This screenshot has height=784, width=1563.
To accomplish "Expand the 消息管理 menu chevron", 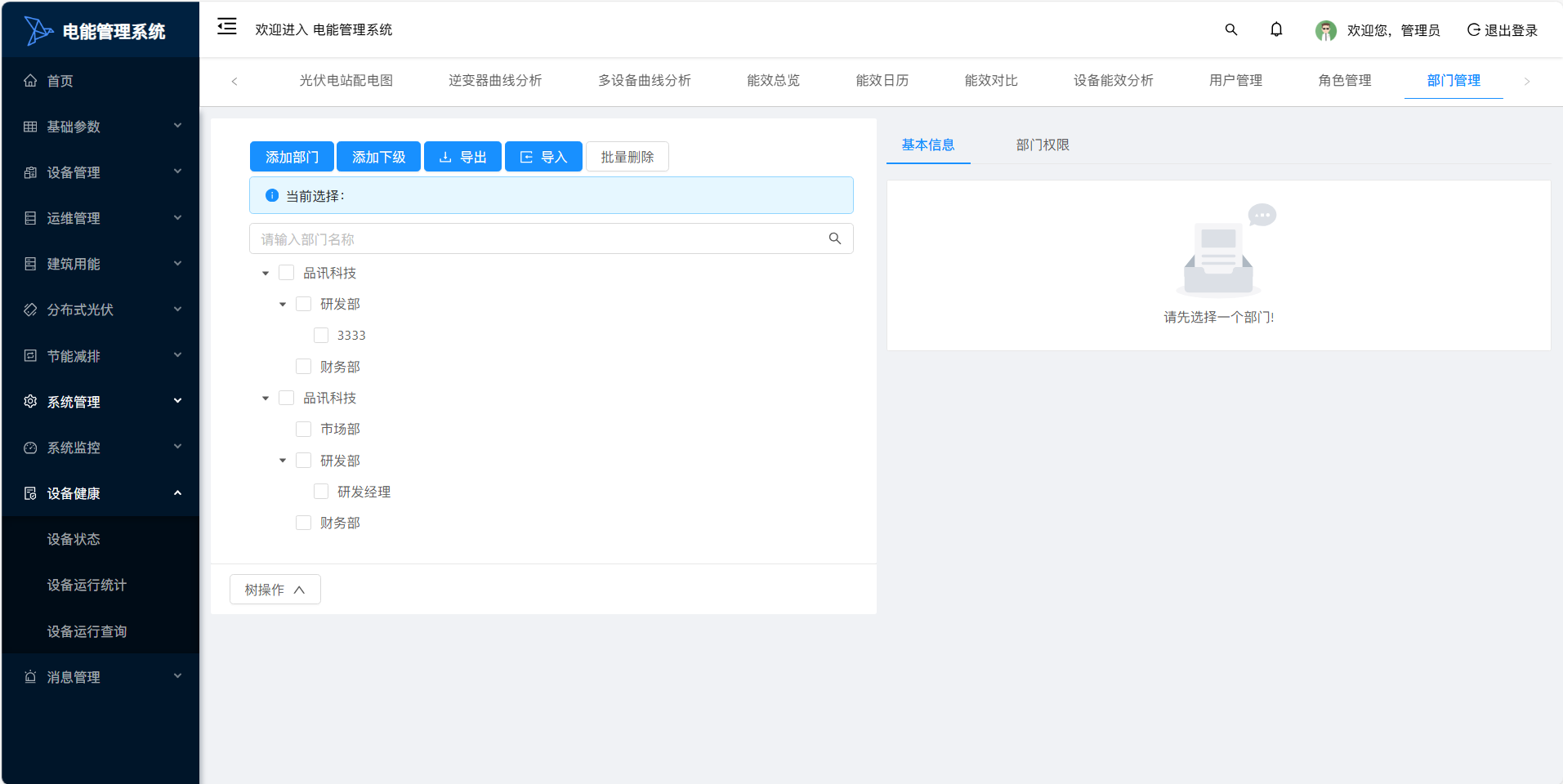I will (x=177, y=676).
